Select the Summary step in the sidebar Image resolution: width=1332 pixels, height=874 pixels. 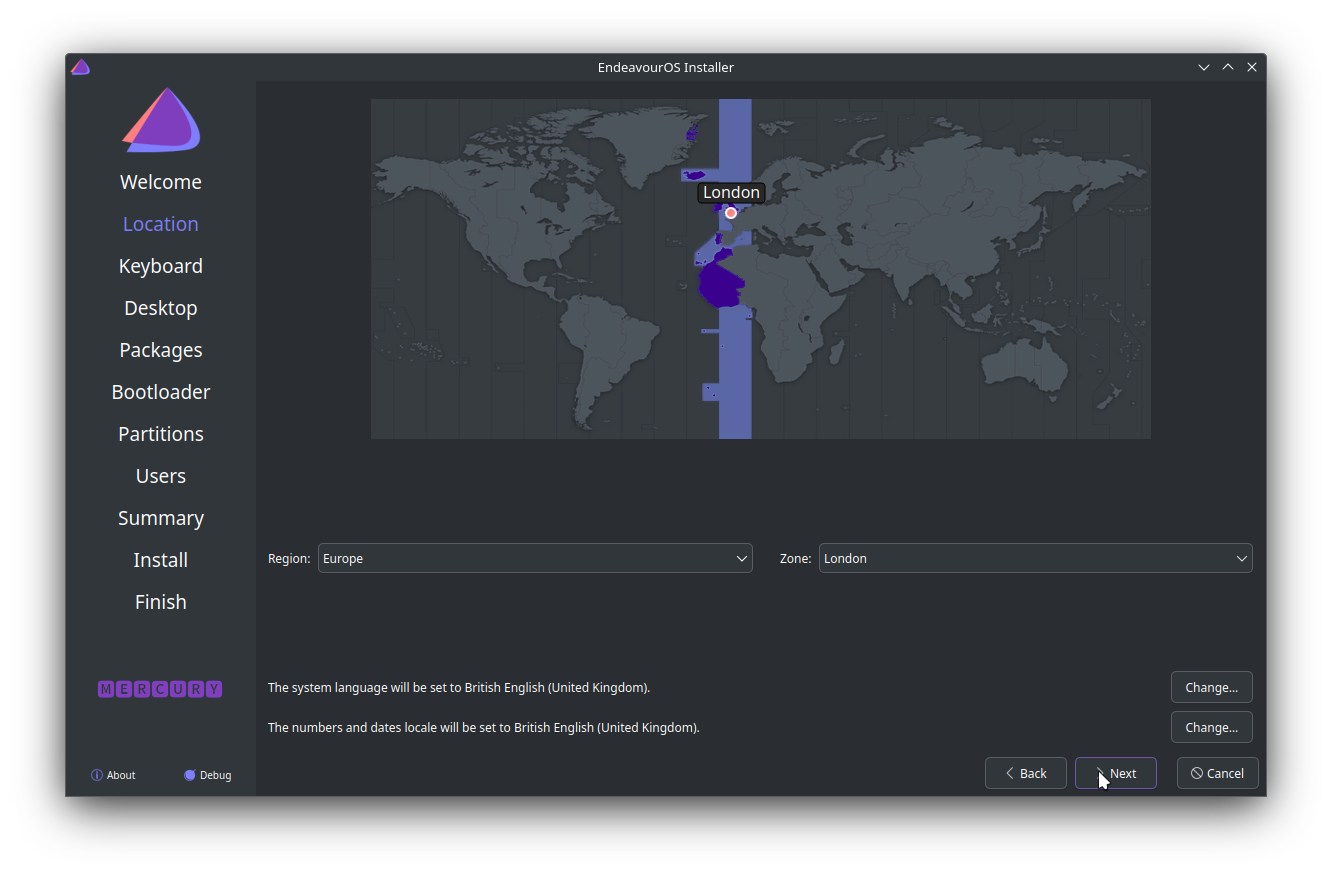[161, 518]
